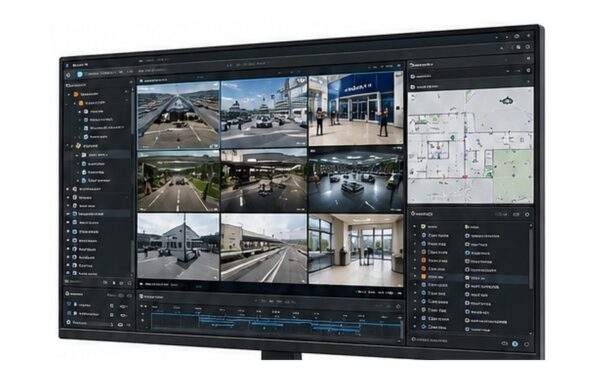Select the indoor car showroom camera feed
Viewport: 600px width, 380px height.
click(356, 180)
